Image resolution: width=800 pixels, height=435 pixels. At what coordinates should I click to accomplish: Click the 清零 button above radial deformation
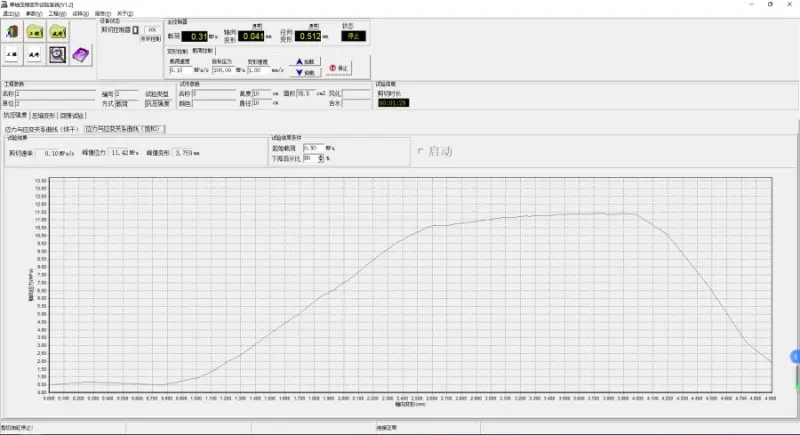click(313, 25)
